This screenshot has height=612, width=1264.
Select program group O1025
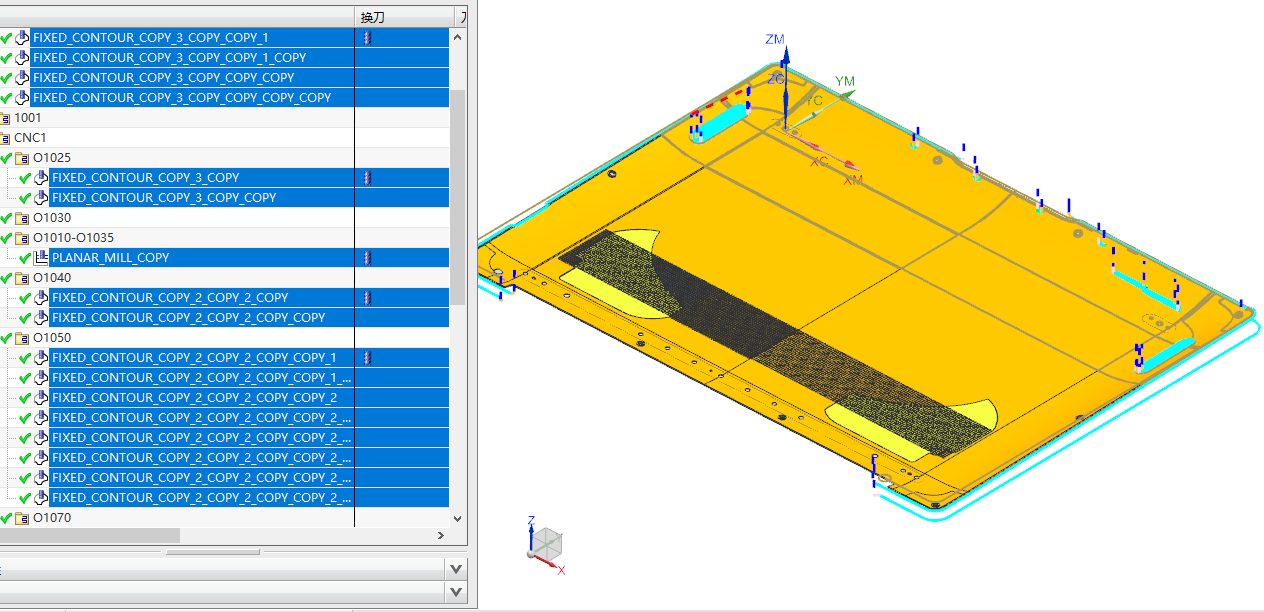[x=52, y=158]
